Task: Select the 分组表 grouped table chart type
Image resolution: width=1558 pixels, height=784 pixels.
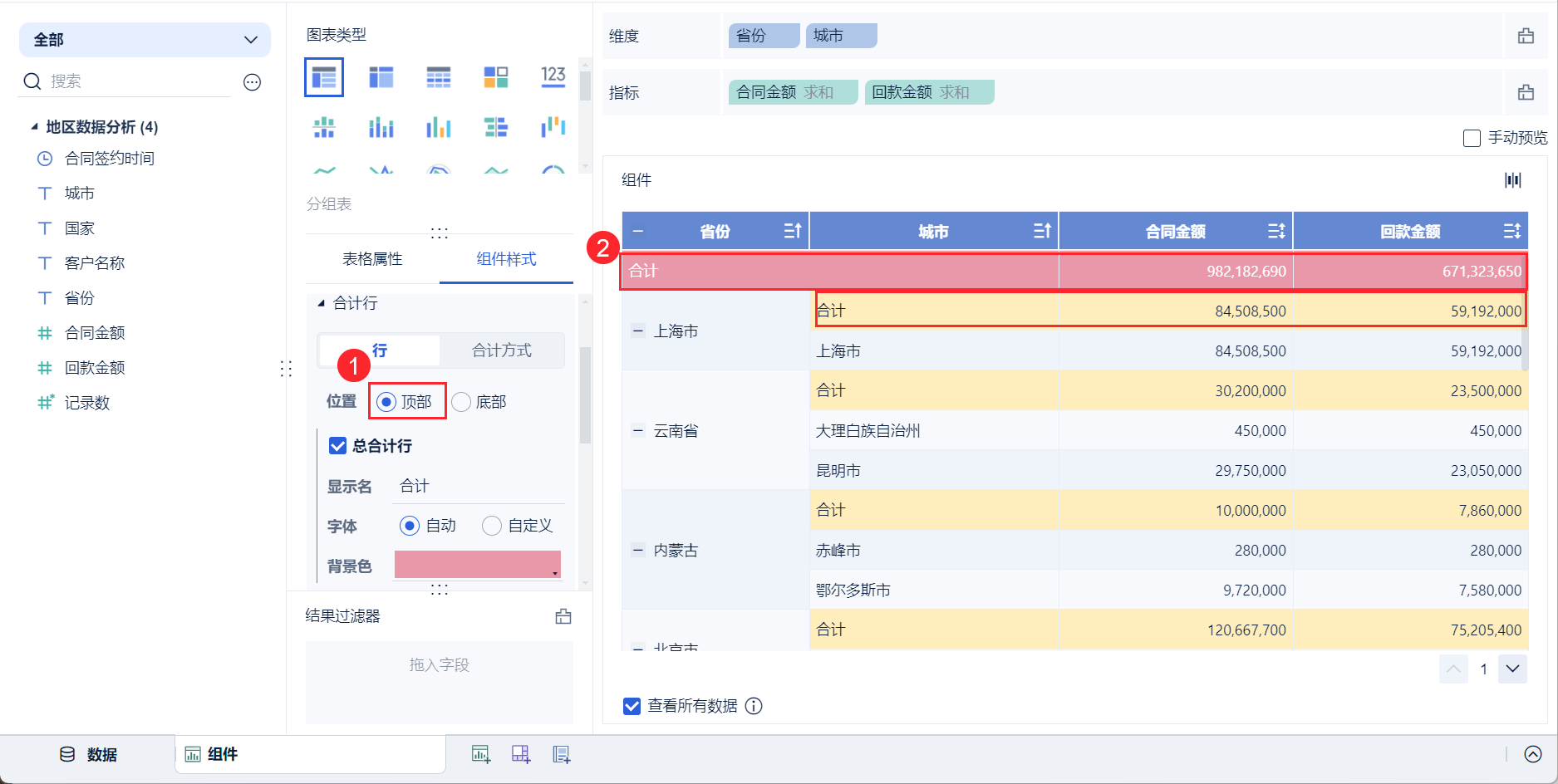Action: tap(324, 77)
